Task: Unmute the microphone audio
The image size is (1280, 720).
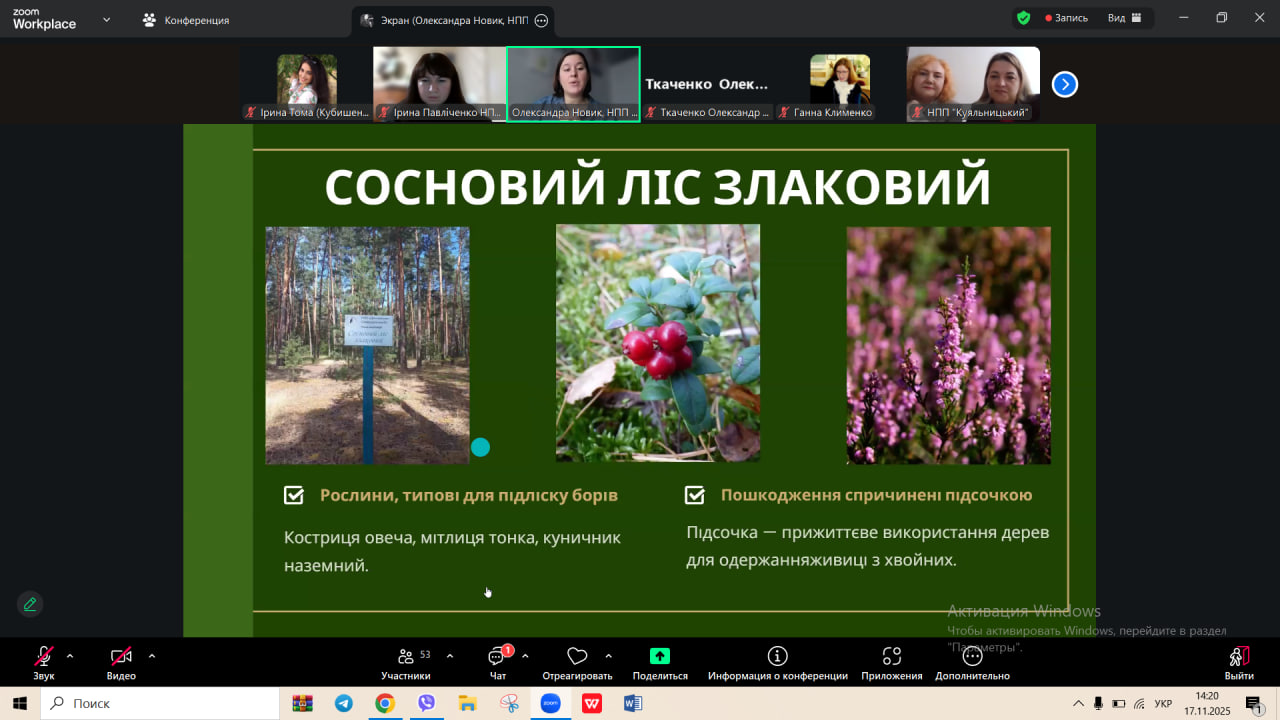Action: click(44, 662)
